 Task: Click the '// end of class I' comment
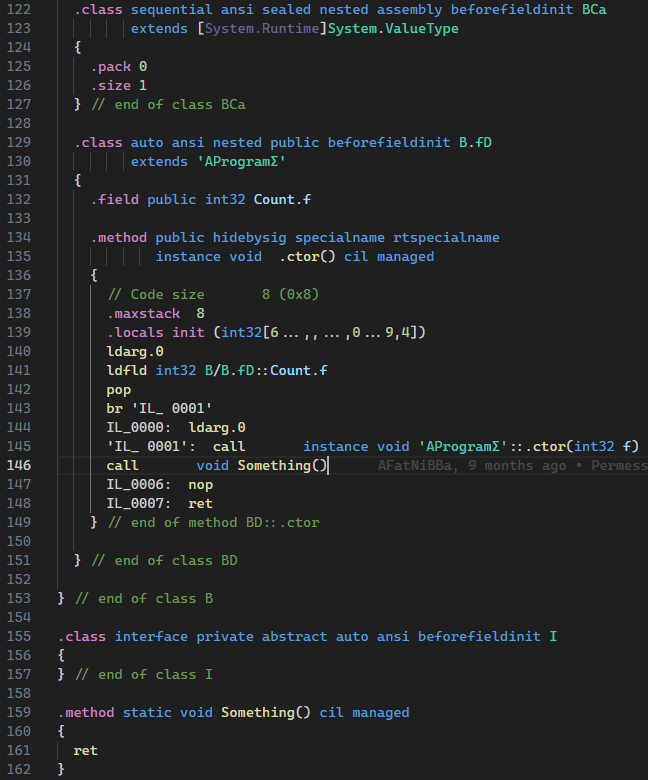tap(144, 675)
